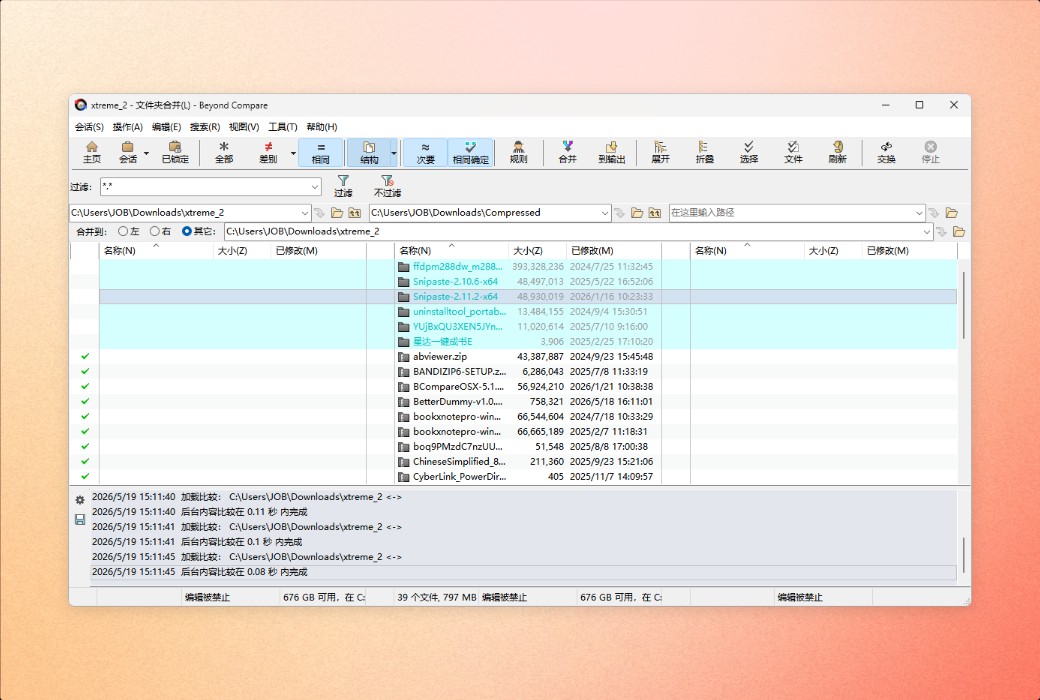The image size is (1040, 700).
Task: Select the 星达一键成书E folder row
Action: 527,342
